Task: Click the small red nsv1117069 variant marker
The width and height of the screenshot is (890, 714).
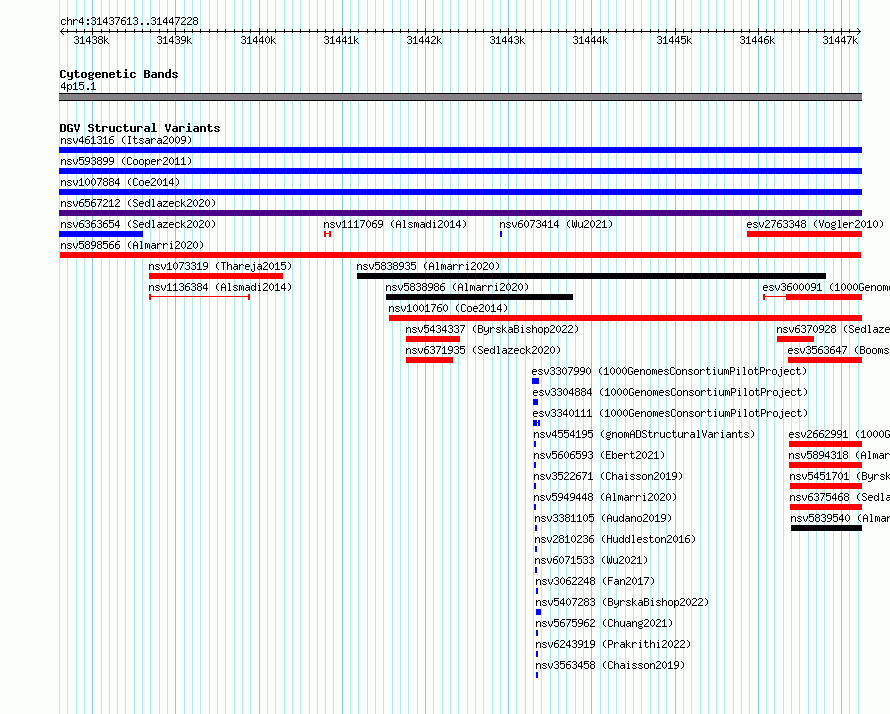Action: pyautogui.click(x=328, y=234)
